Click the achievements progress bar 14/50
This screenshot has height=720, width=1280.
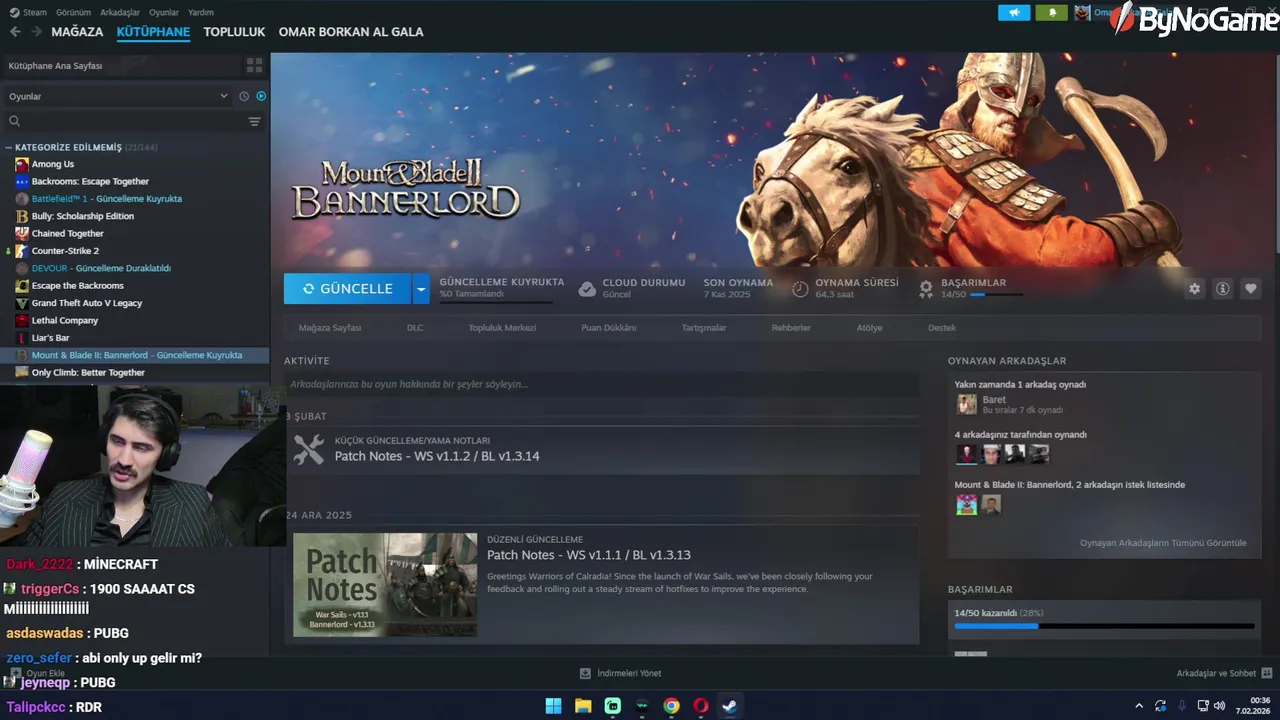pyautogui.click(x=1105, y=626)
